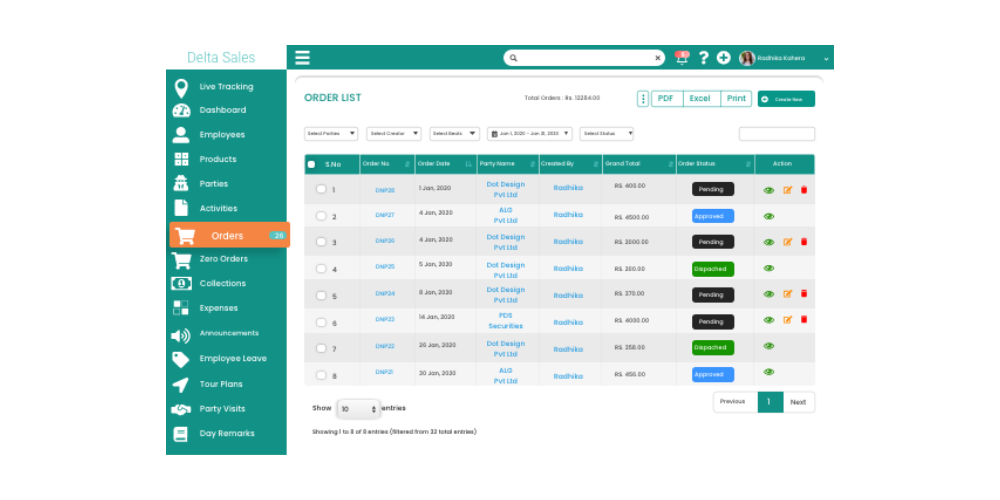The width and height of the screenshot is (1000, 500).
Task: Check the checkbox for row 7
Action: 321,348
